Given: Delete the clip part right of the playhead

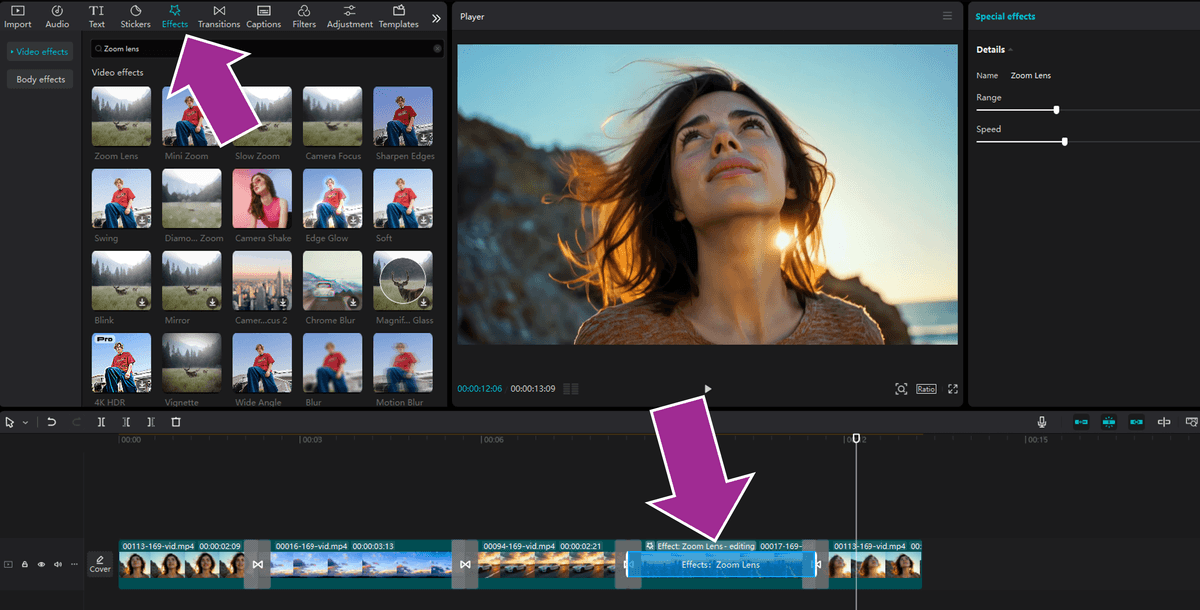Looking at the screenshot, I should tap(151, 422).
